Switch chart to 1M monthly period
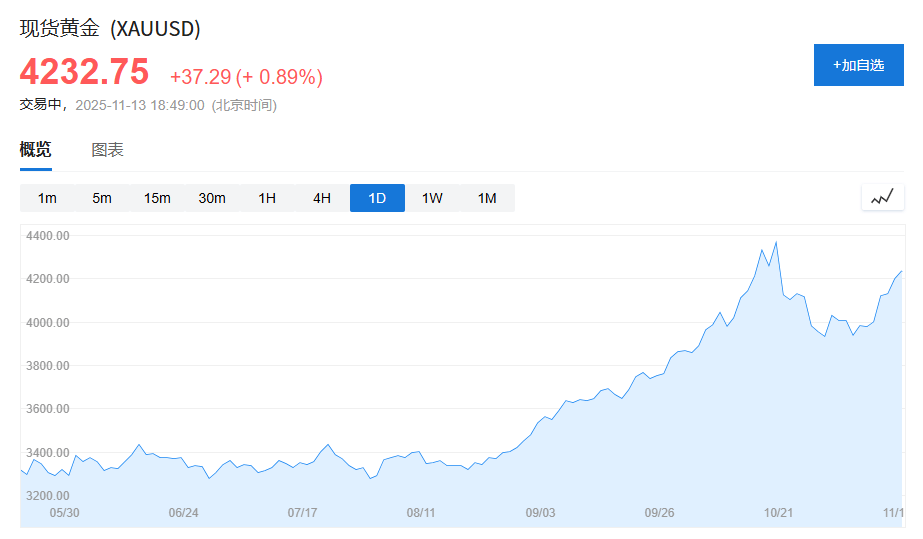The image size is (923, 539). pyautogui.click(x=487, y=198)
